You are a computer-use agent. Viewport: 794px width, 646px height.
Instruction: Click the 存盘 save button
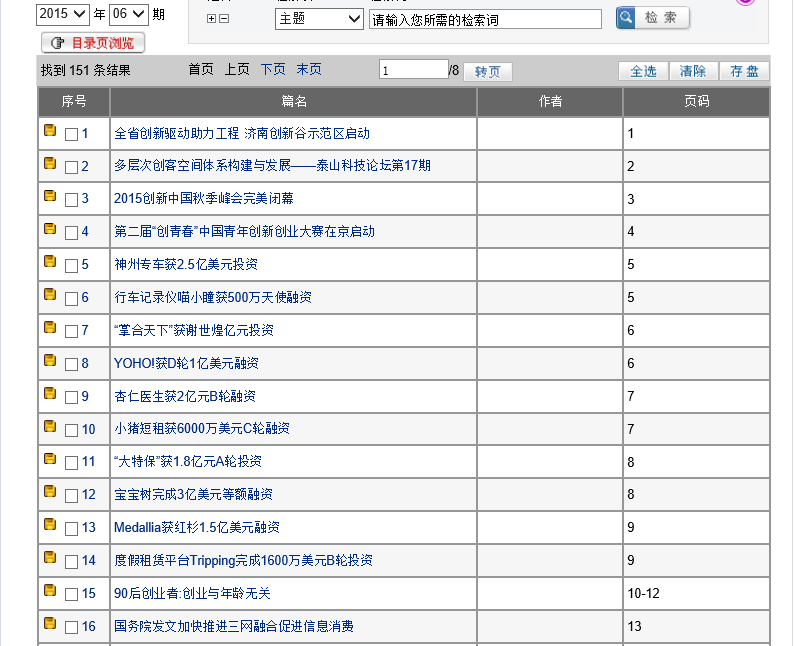point(744,71)
